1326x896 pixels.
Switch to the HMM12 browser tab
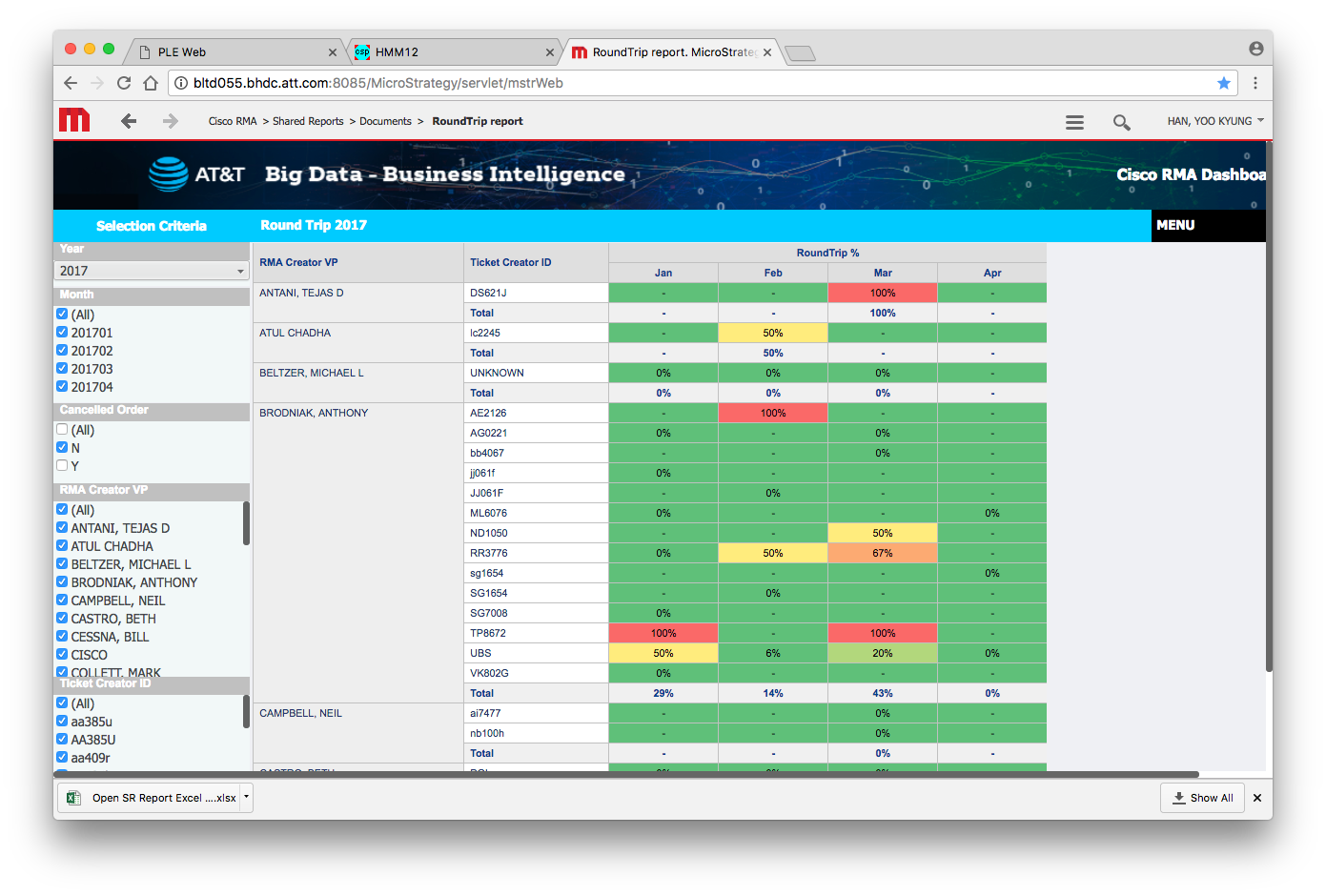click(x=448, y=52)
